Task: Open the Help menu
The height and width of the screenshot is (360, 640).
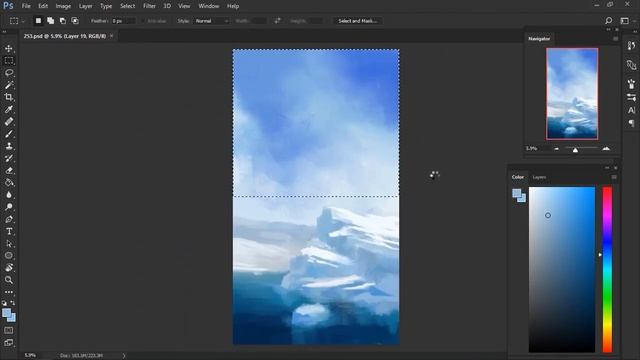Action: click(x=233, y=6)
